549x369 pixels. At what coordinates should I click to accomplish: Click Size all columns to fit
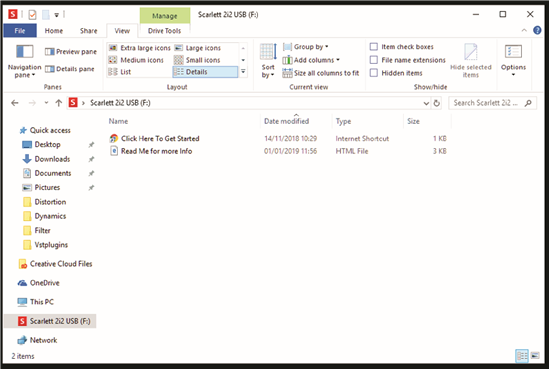pos(321,73)
